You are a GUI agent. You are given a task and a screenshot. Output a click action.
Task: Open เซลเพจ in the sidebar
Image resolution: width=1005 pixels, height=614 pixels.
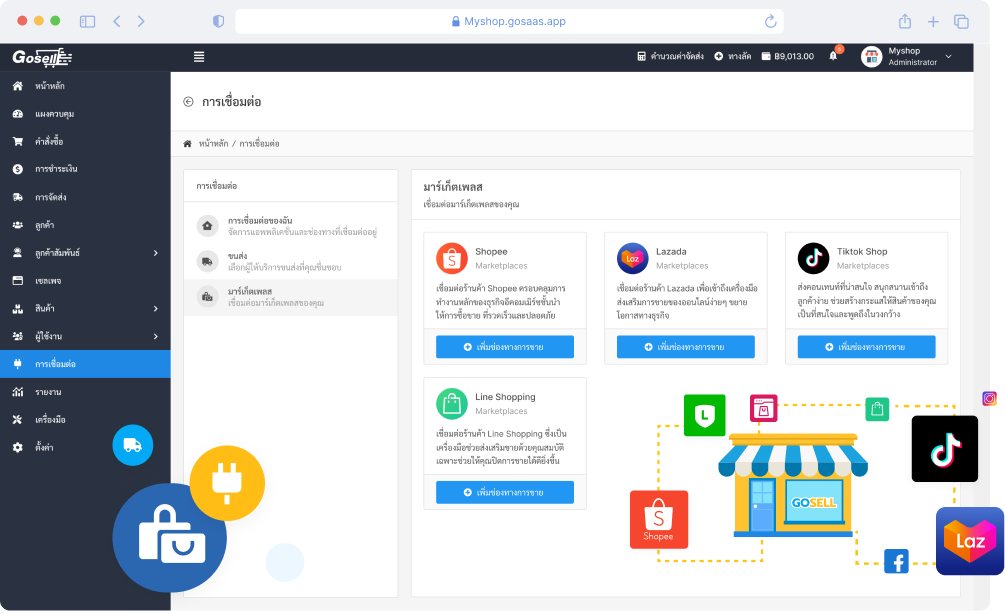(85, 281)
